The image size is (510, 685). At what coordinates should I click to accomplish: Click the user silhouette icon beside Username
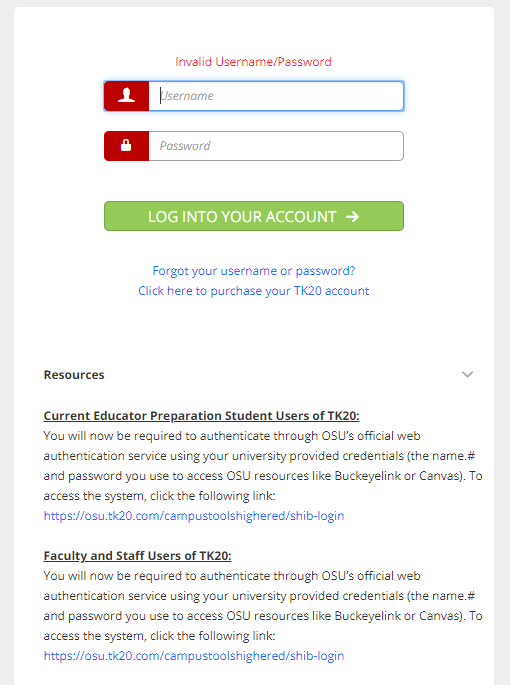point(126,95)
